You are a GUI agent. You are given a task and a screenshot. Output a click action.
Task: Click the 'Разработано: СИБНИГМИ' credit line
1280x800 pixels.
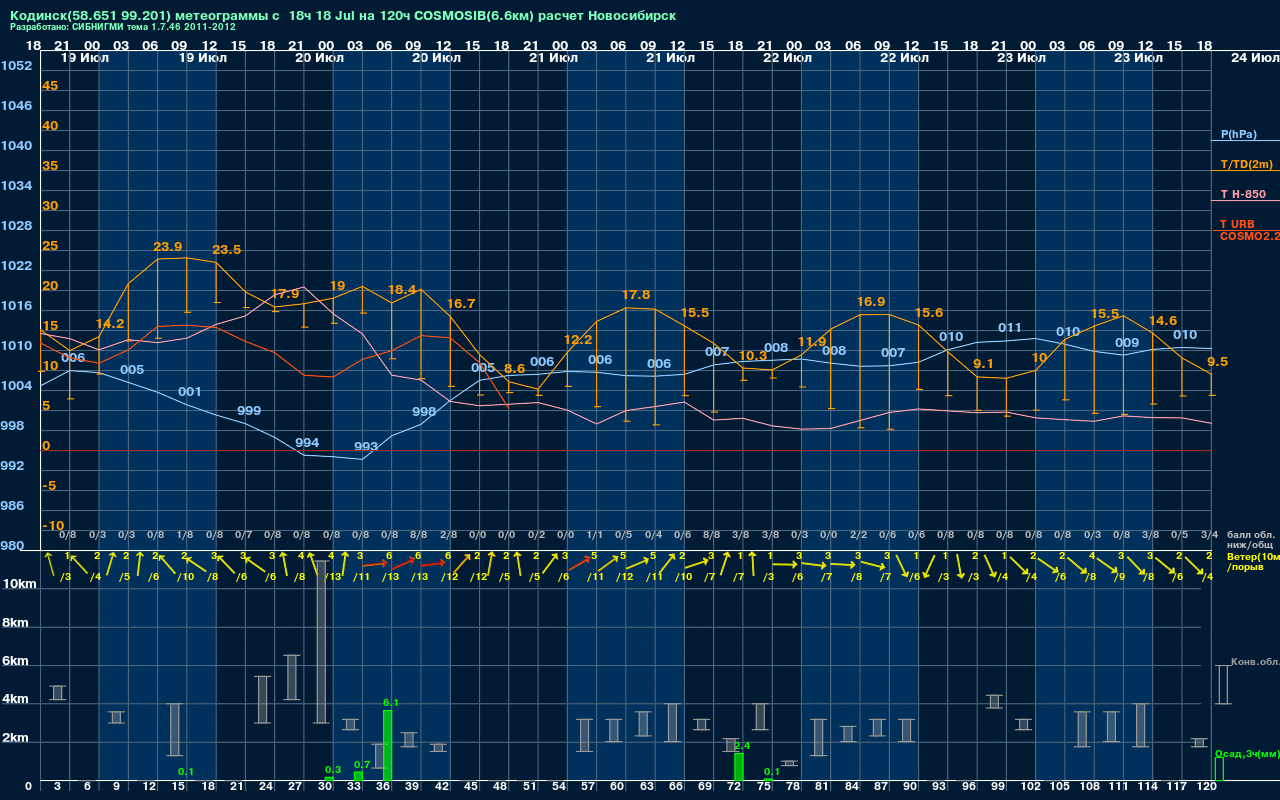tap(123, 27)
